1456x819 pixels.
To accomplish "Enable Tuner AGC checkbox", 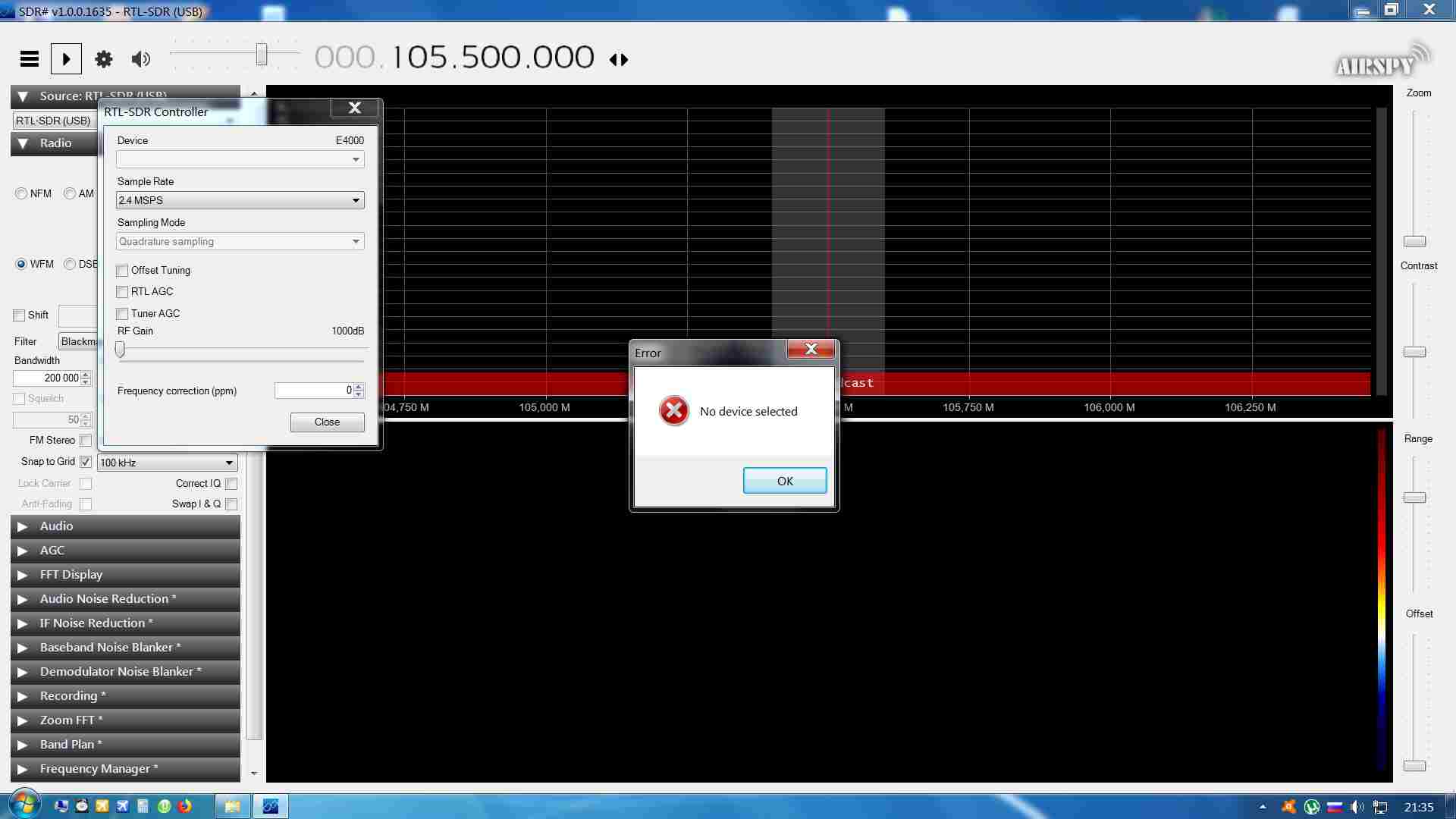I will tap(122, 313).
